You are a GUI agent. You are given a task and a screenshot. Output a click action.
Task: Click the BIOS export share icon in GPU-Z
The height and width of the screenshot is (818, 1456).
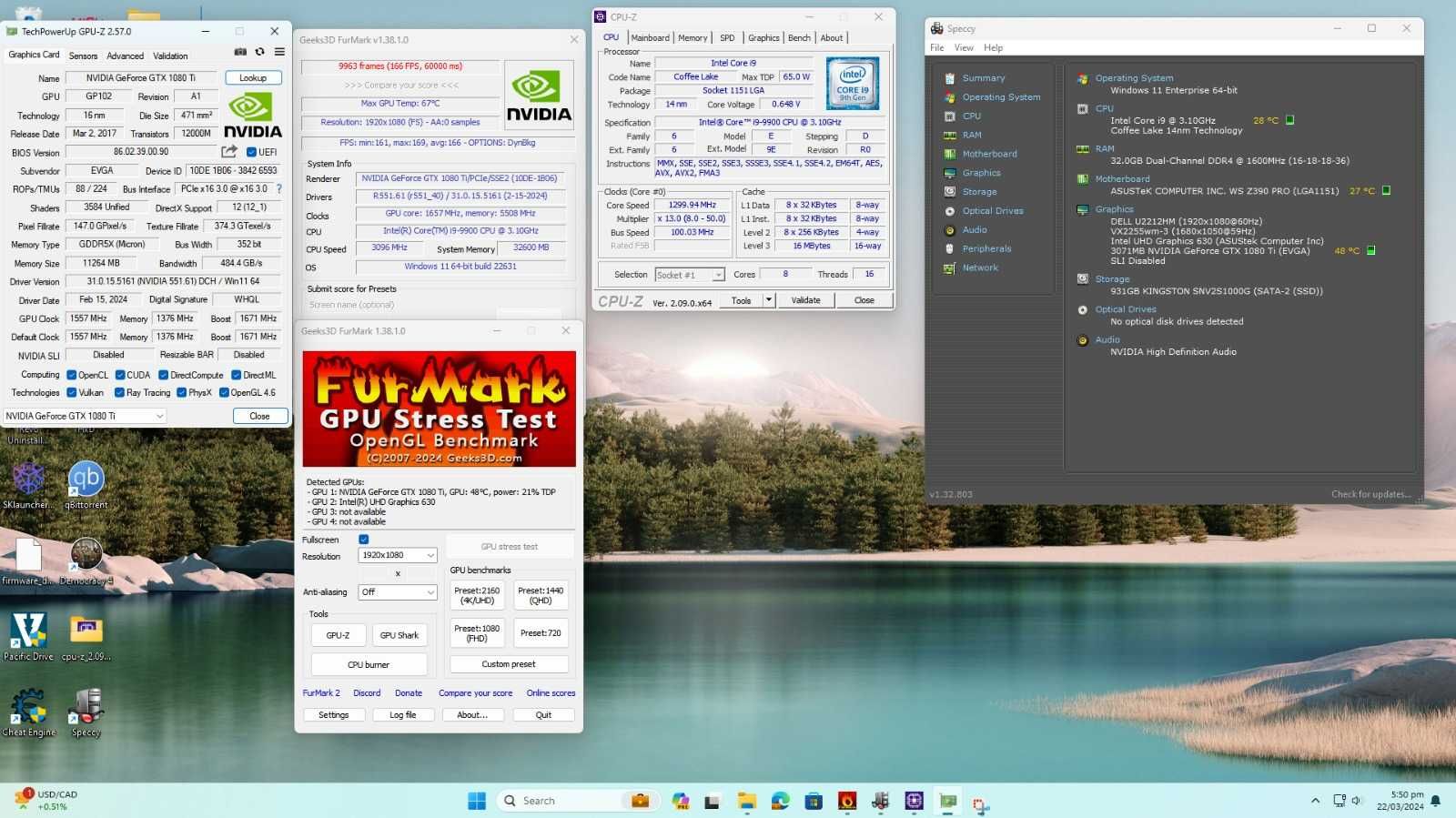[229, 152]
